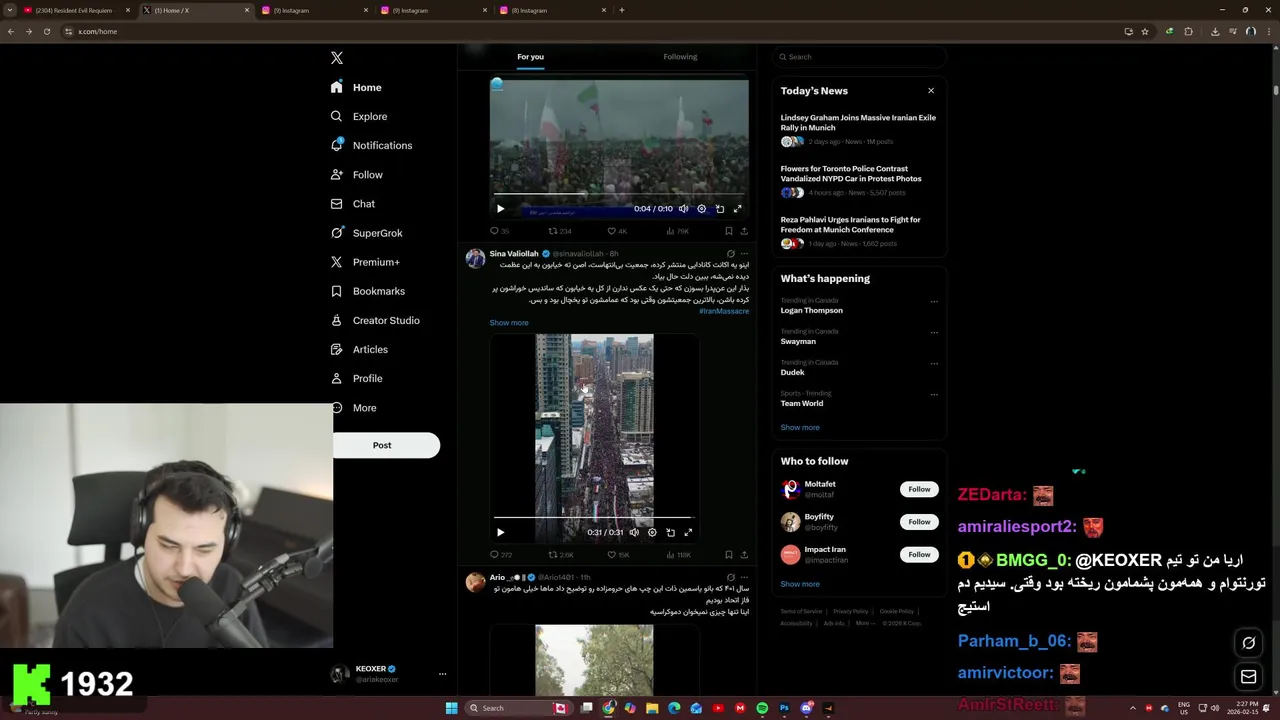Switch to the Resident Evil Requiem browser tab
Screen dimensions: 1280x720
click(74, 10)
